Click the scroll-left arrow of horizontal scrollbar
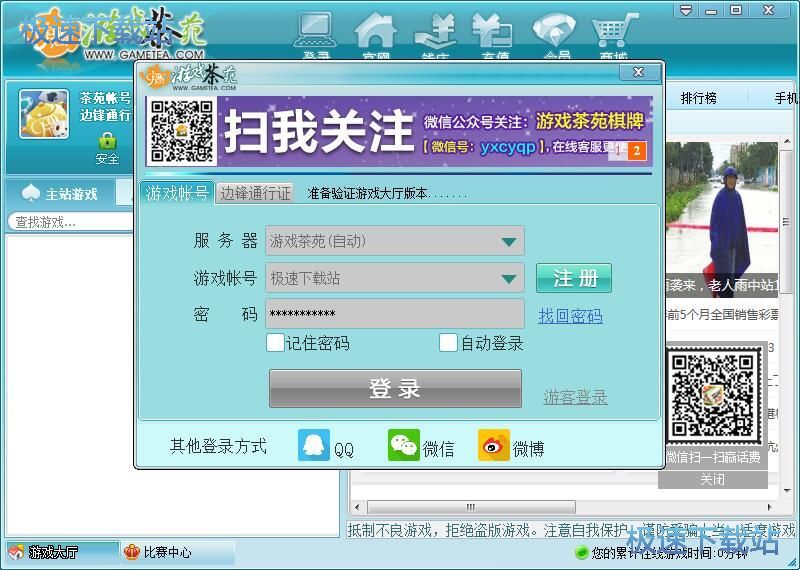The height and width of the screenshot is (570, 800). click(357, 507)
